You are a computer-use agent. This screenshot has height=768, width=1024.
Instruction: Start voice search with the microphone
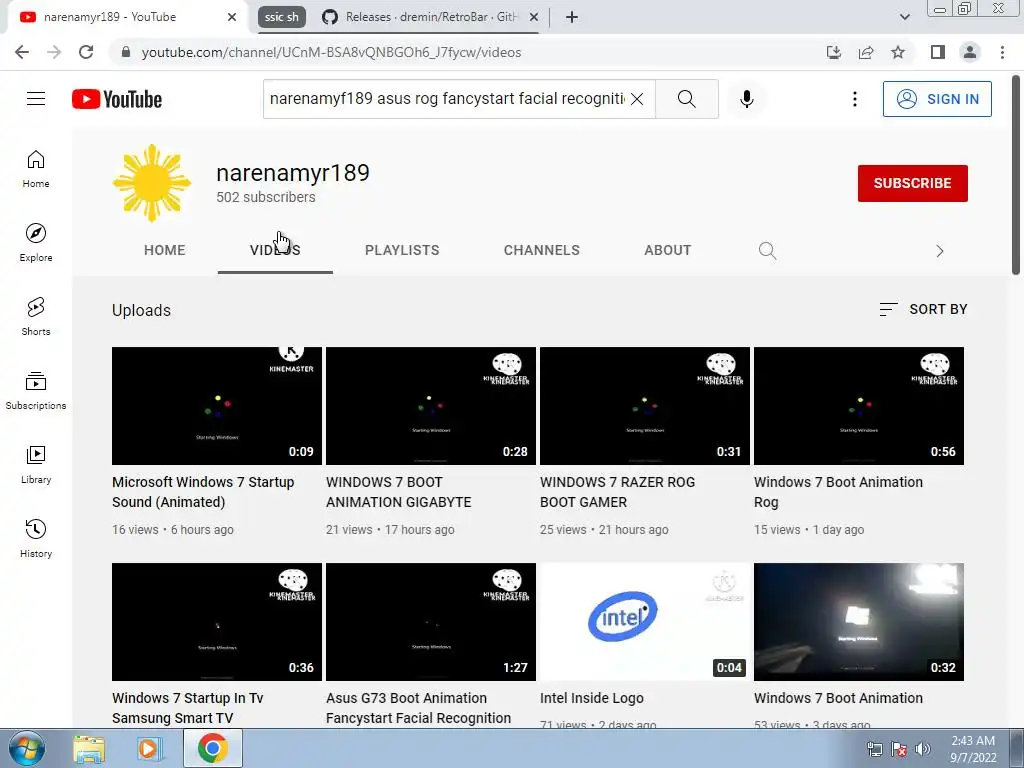point(746,99)
